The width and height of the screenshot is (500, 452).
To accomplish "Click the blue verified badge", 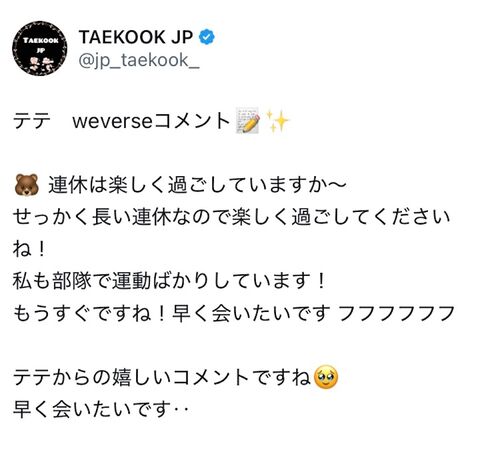I will (x=207, y=37).
